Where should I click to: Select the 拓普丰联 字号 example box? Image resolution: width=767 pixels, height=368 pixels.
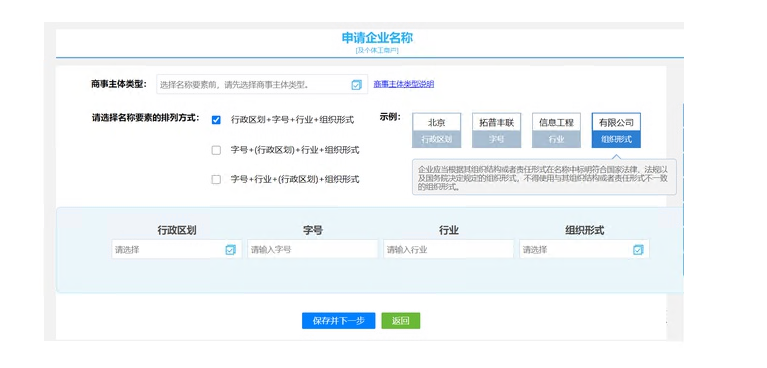[x=496, y=131]
